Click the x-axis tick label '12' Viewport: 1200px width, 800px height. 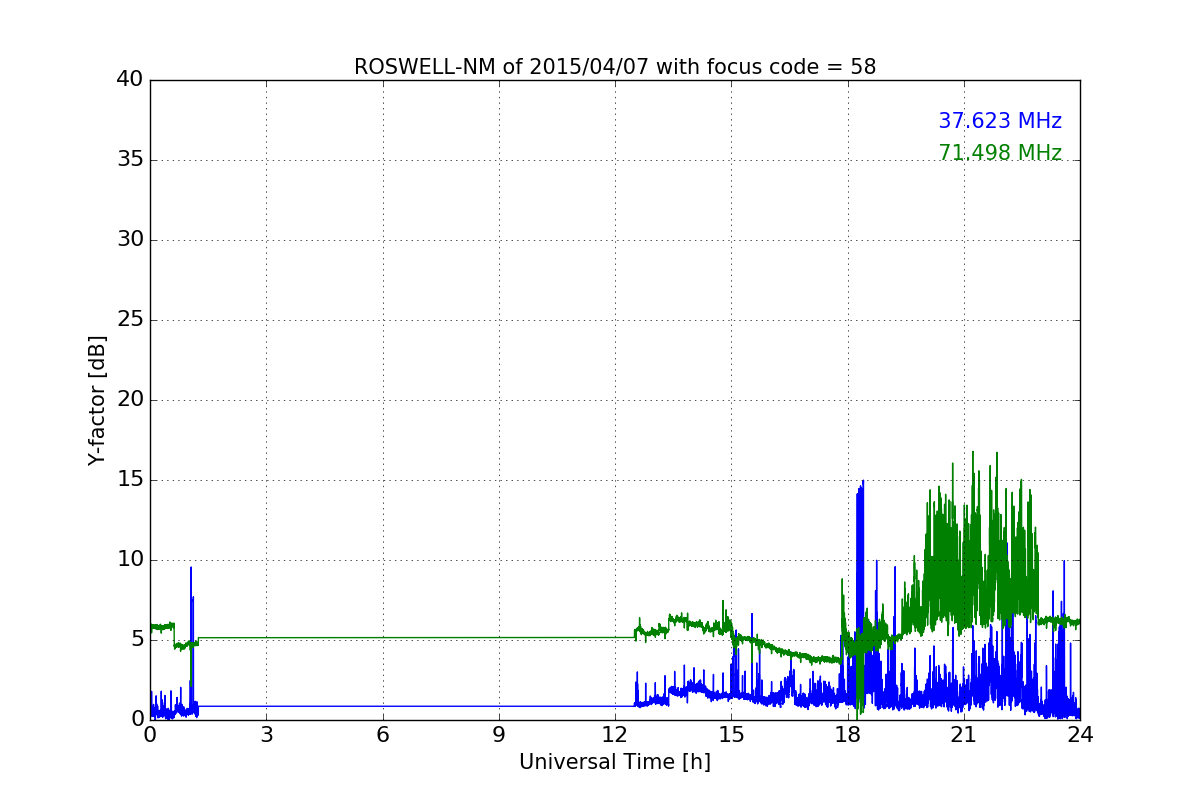point(615,735)
